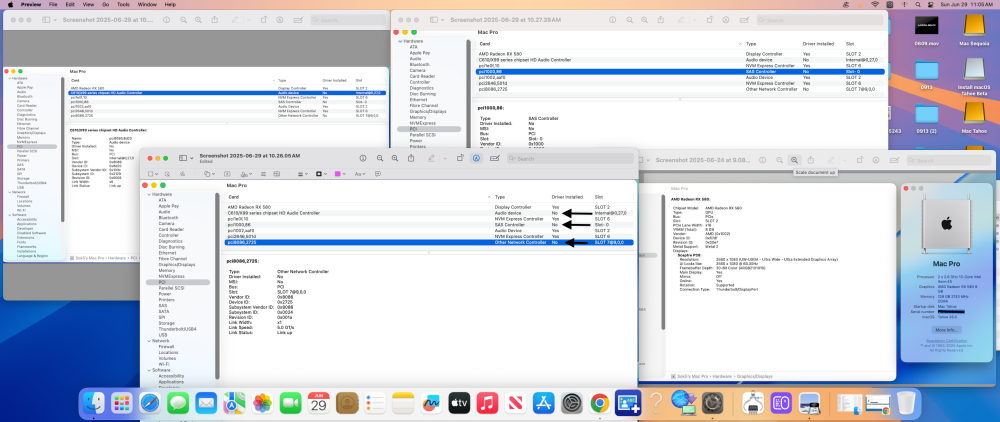Select the Mac Sequoia drive on desktop
Image resolution: width=1000 pixels, height=422 pixels.
click(x=974, y=30)
